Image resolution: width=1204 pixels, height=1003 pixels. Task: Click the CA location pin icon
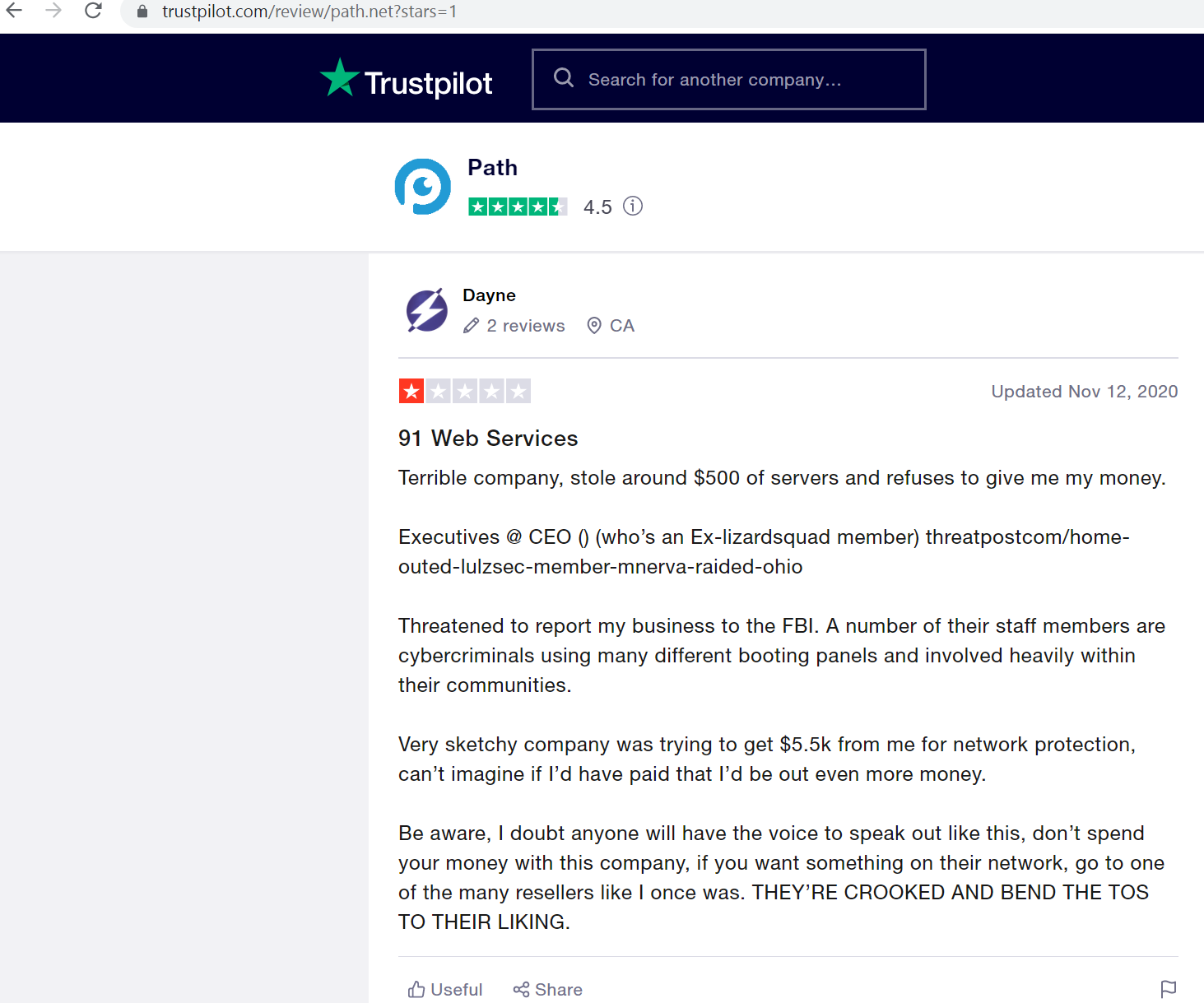pyautogui.click(x=594, y=326)
